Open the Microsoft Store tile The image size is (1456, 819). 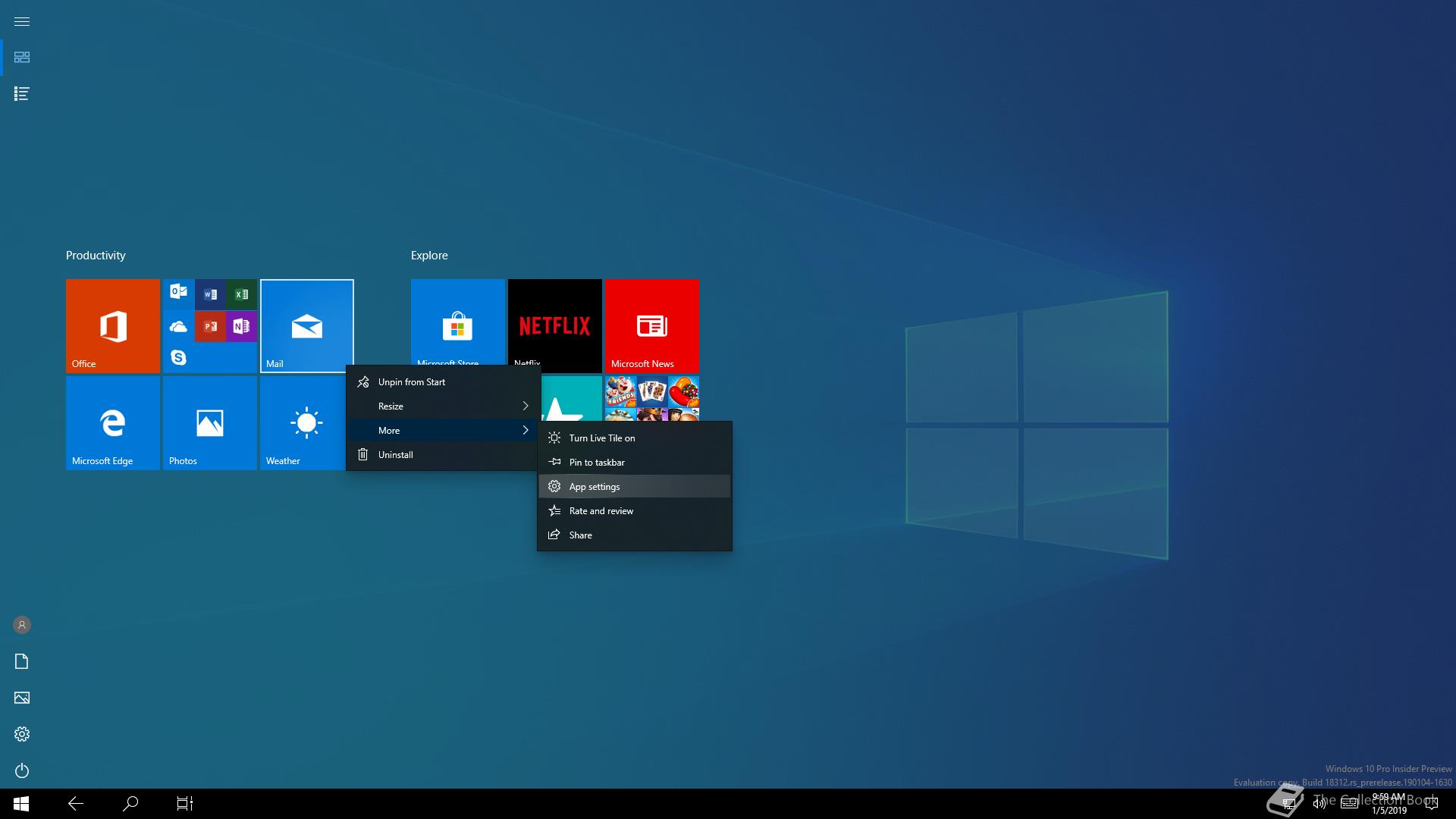click(x=458, y=322)
